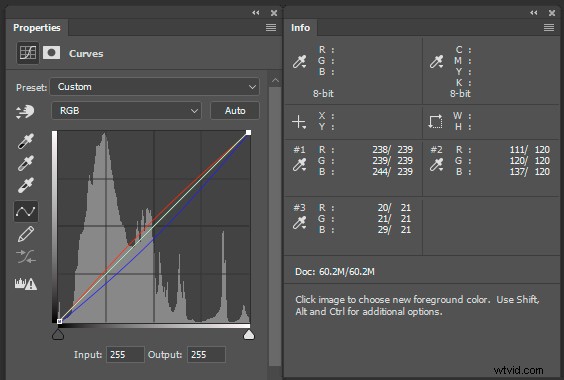The width and height of the screenshot is (564, 380).
Task: Click the Doc: 60.2M/60.2M readout
Action: tap(335, 272)
